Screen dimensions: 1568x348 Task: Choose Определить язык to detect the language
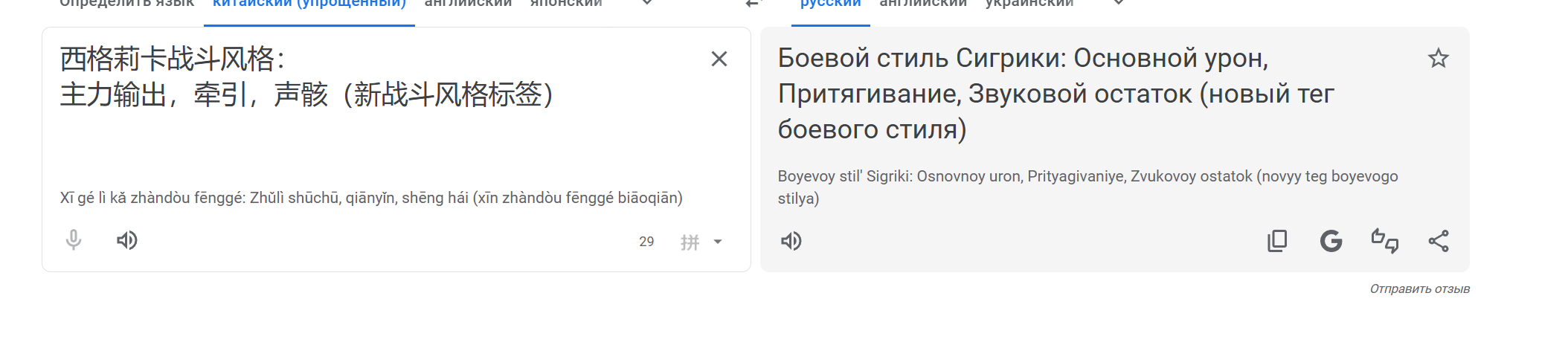pos(126,4)
